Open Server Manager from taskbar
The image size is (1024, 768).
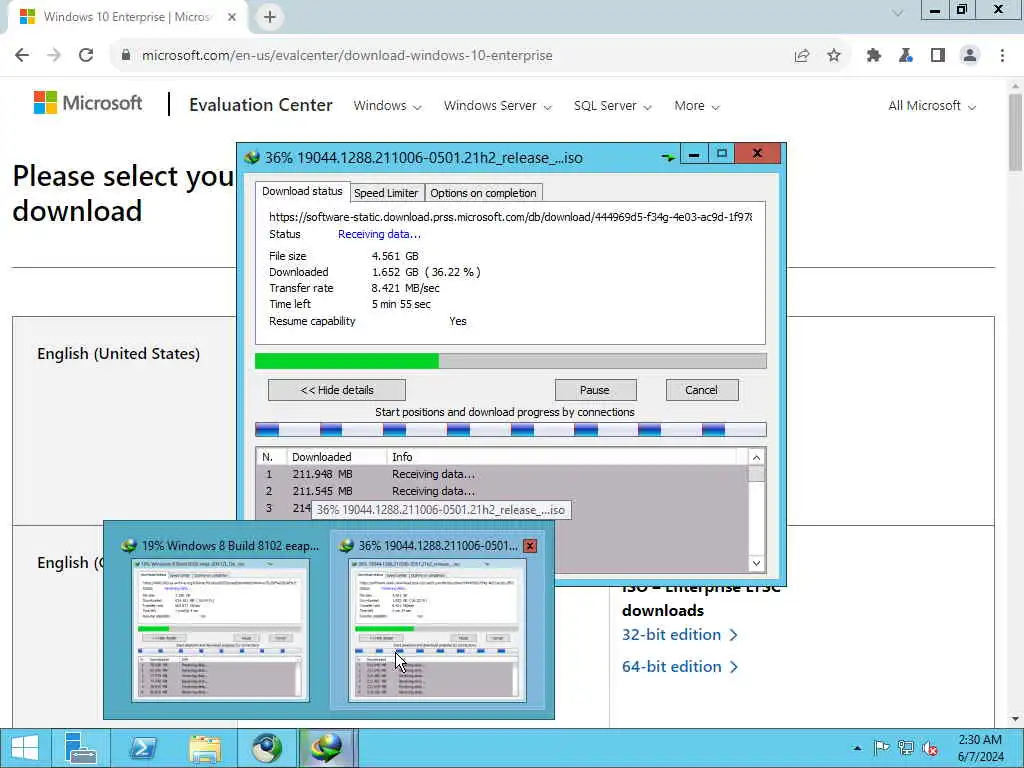coord(81,748)
